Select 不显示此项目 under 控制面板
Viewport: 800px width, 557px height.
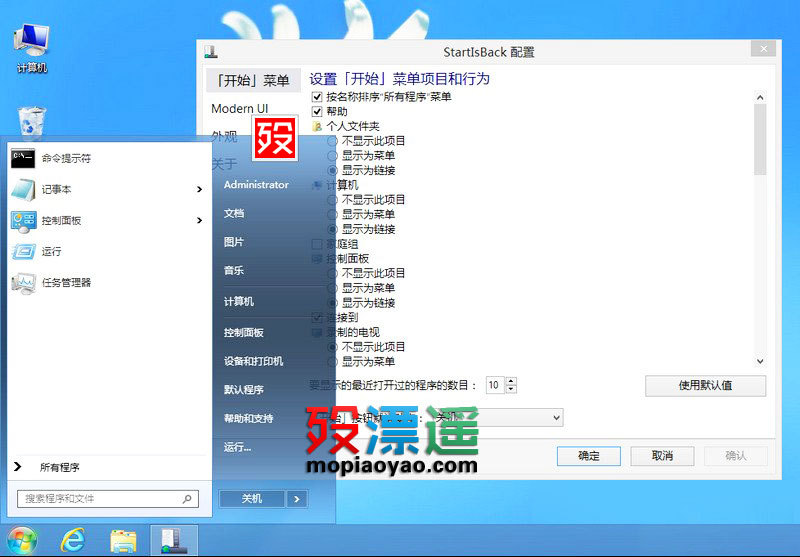point(332,273)
